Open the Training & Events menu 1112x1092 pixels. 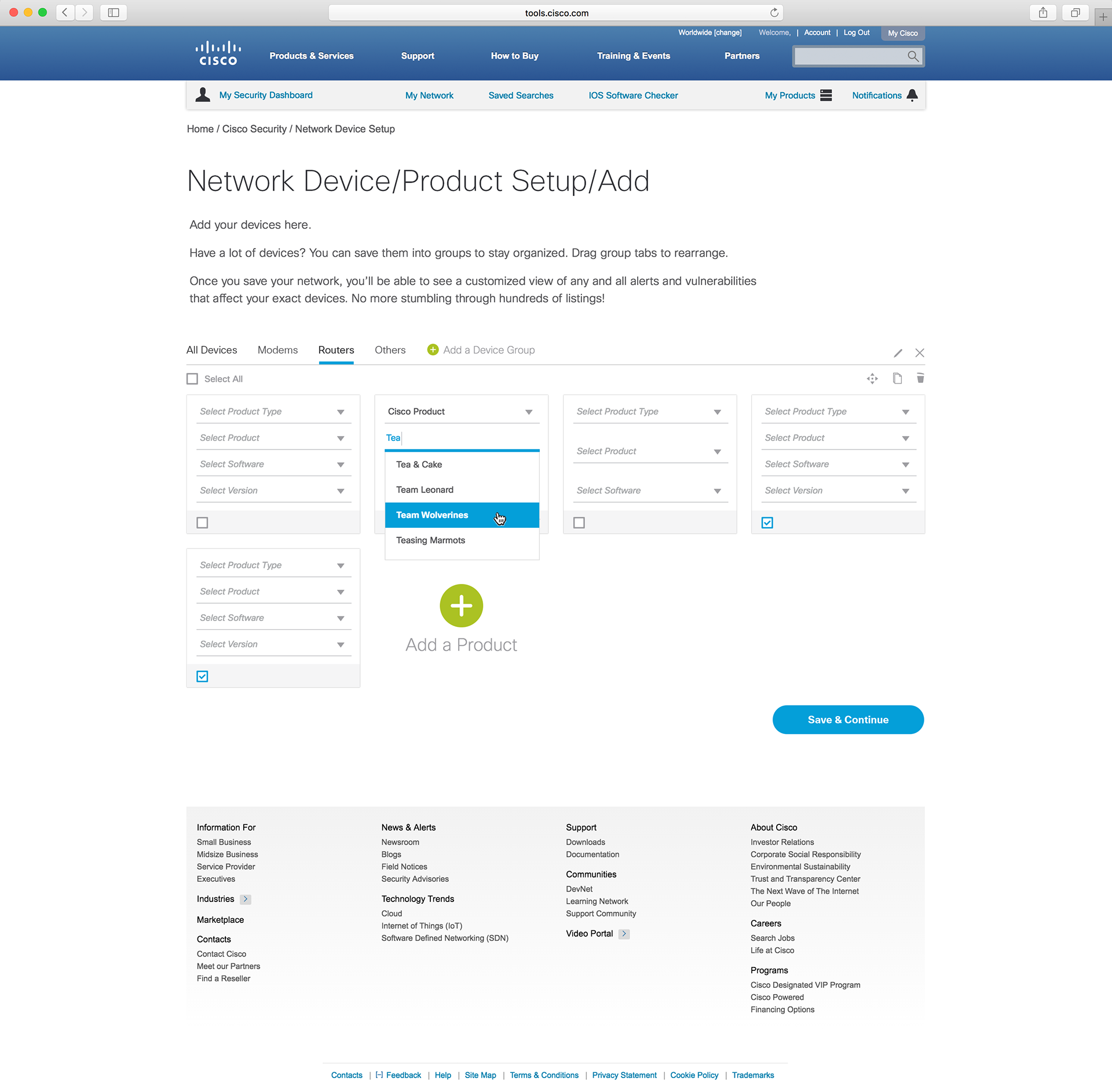[x=633, y=56]
